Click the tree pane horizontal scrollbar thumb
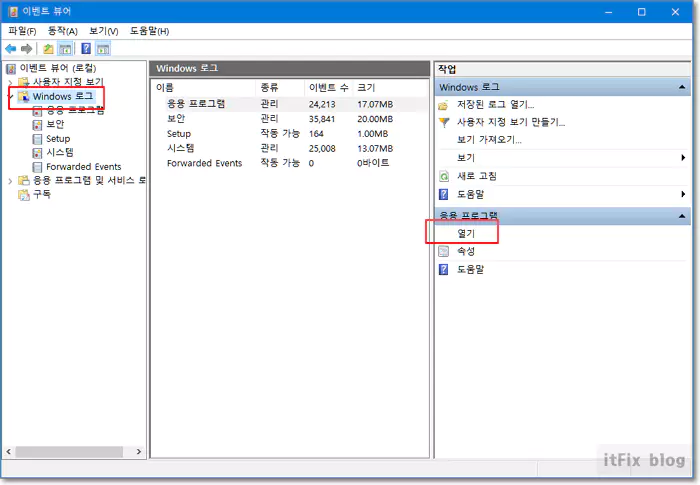Viewport: 700px width, 485px height. coord(69,452)
